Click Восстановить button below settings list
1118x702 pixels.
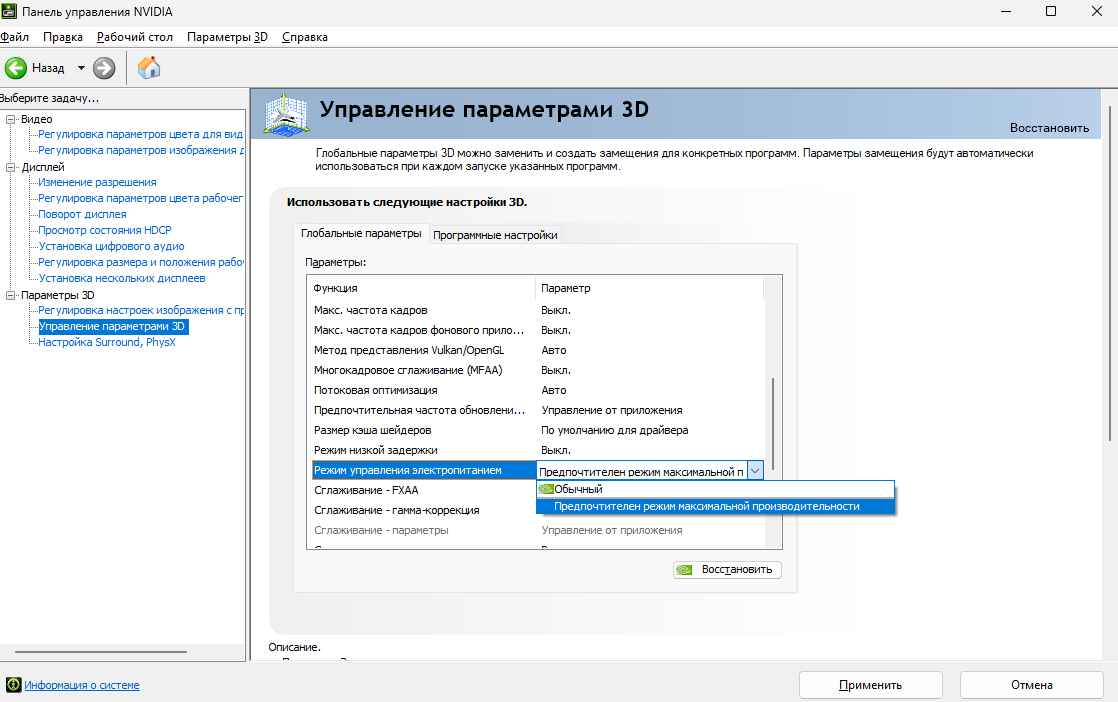pyautogui.click(x=727, y=569)
